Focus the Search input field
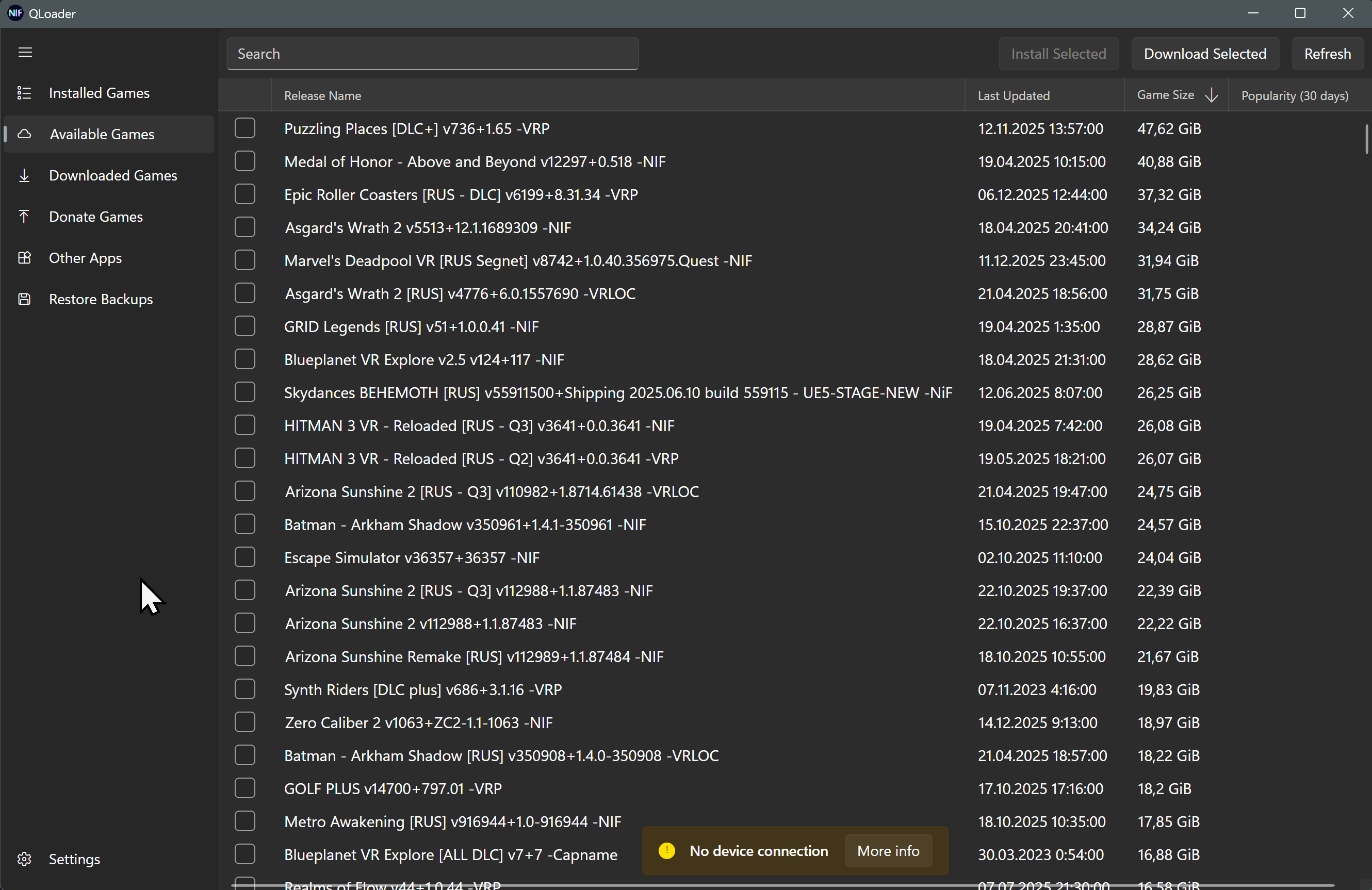1372x890 pixels. click(432, 54)
